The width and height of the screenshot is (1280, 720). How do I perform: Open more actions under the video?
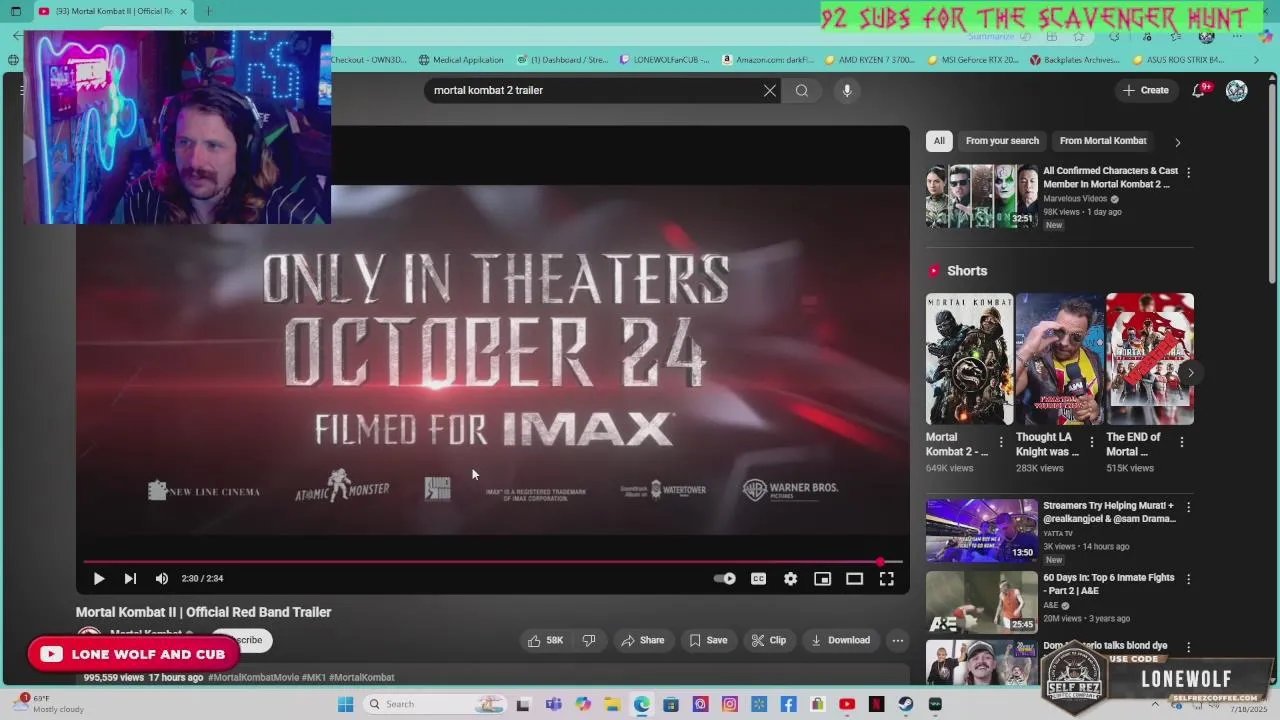pos(898,640)
